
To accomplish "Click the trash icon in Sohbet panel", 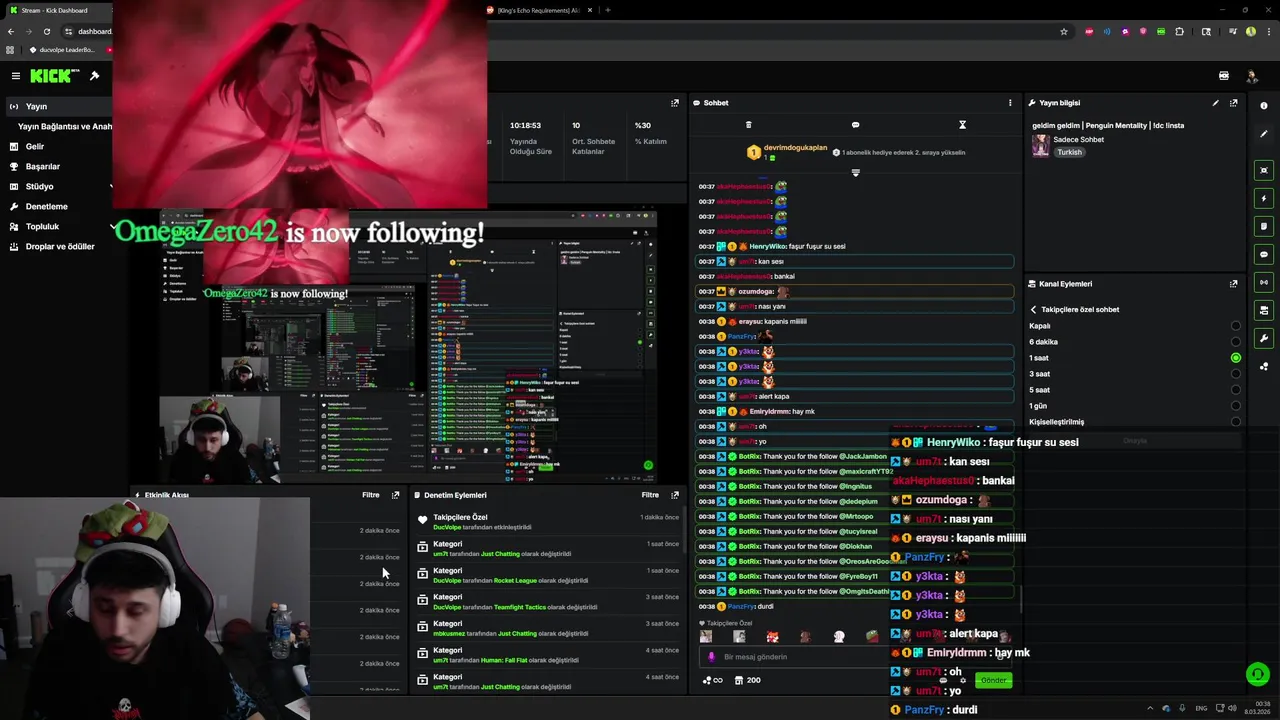I will click(748, 125).
